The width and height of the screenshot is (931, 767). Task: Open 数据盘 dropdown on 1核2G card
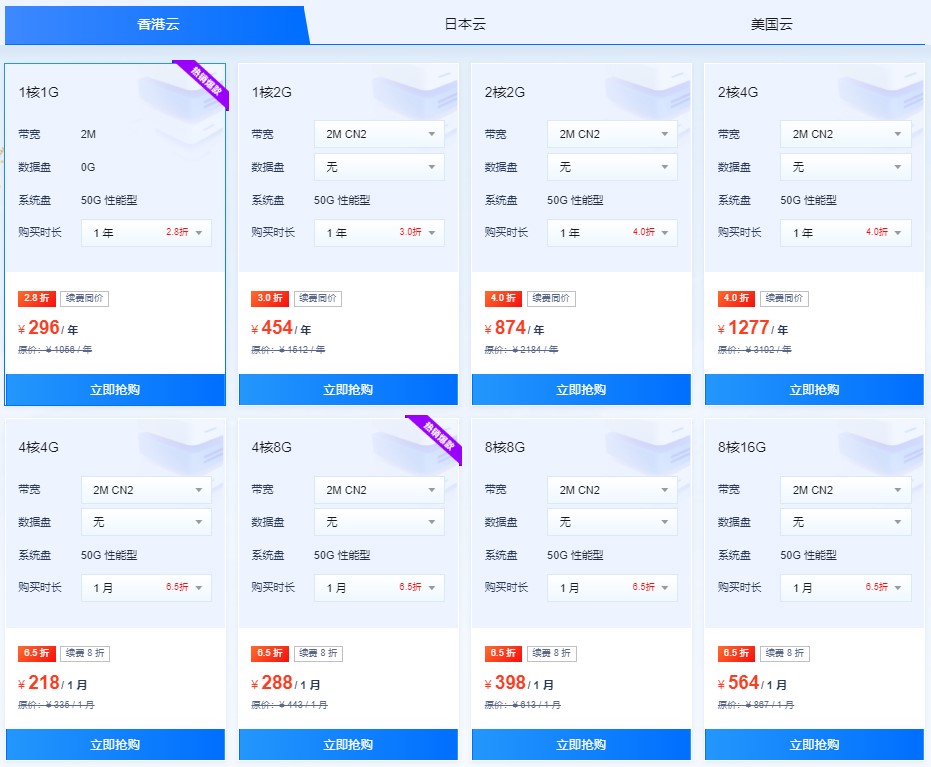tap(379, 167)
